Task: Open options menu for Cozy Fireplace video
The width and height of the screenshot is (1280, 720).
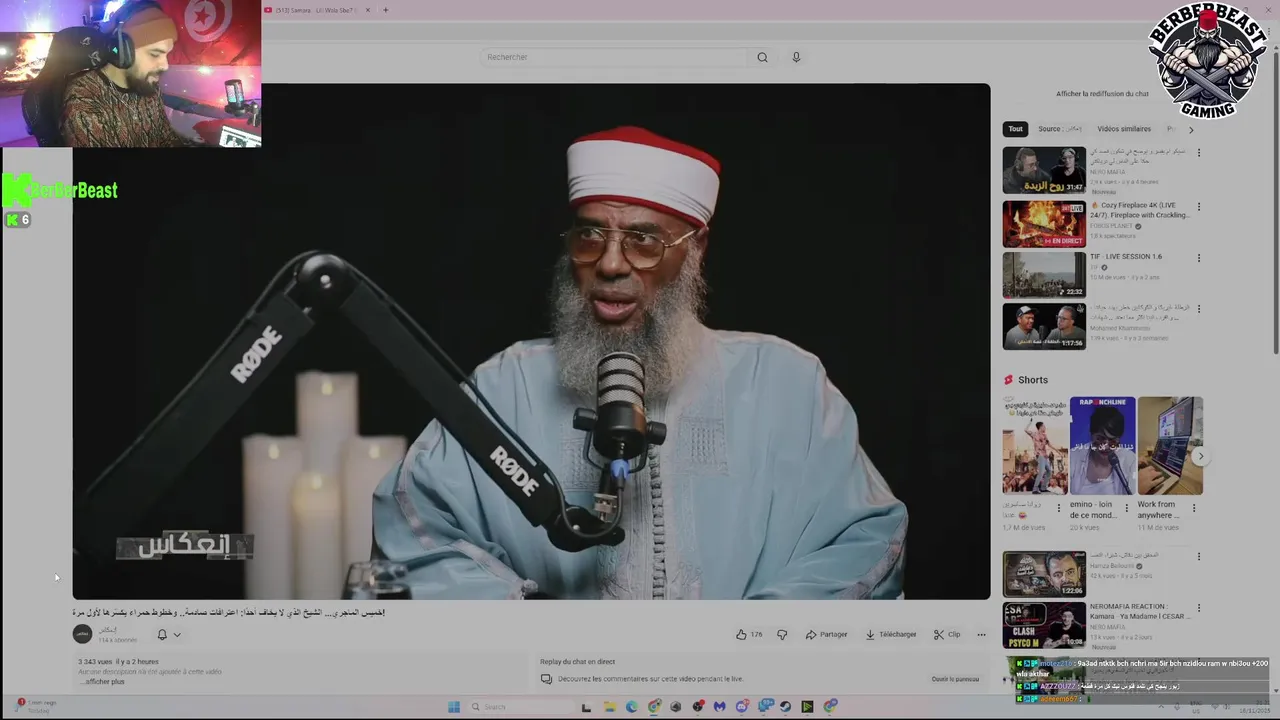Action: point(1199,207)
